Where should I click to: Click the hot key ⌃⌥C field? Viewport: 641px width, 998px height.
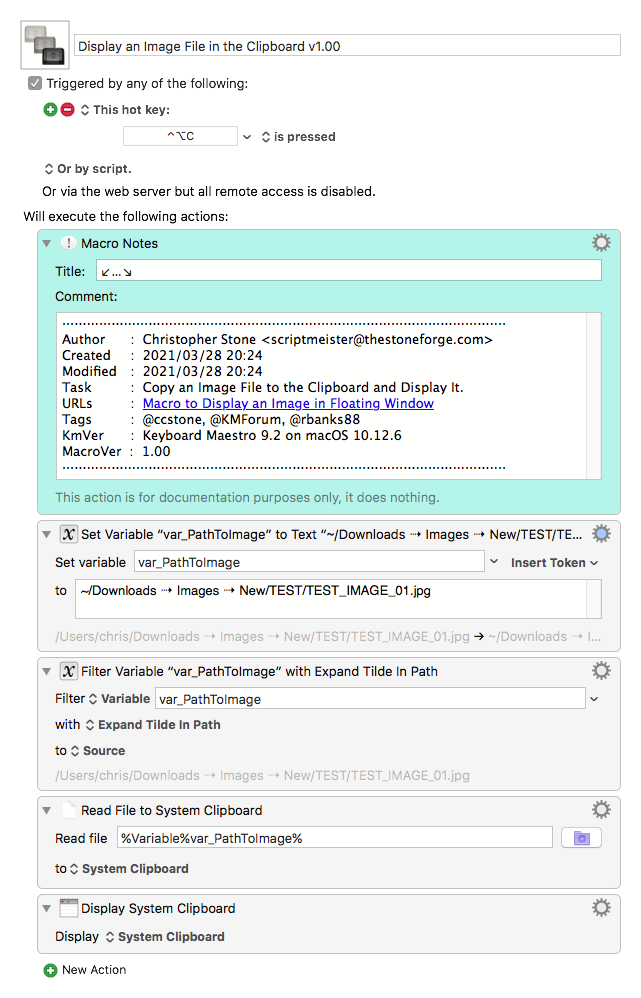(180, 136)
